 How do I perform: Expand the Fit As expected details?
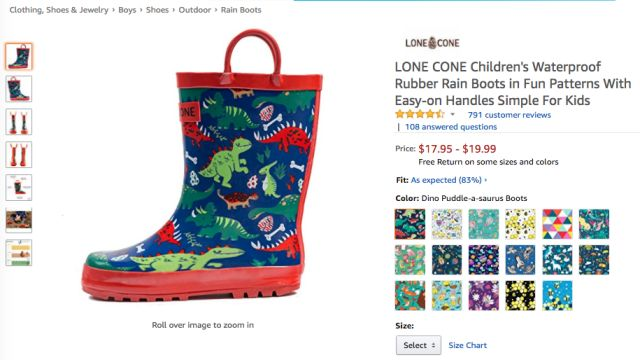(449, 180)
